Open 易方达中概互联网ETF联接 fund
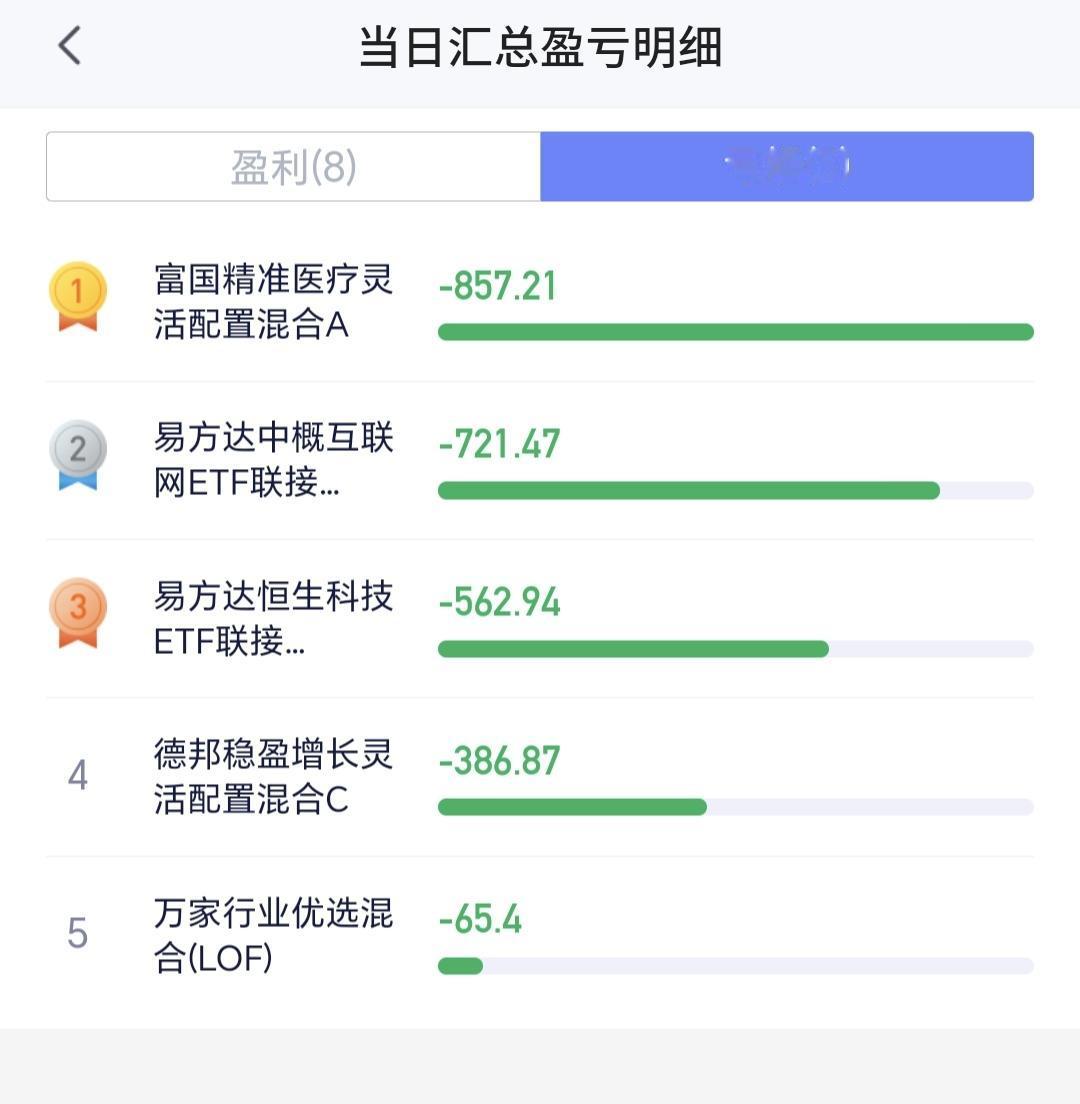Screen dimensions: 1080x1104 tap(273, 460)
